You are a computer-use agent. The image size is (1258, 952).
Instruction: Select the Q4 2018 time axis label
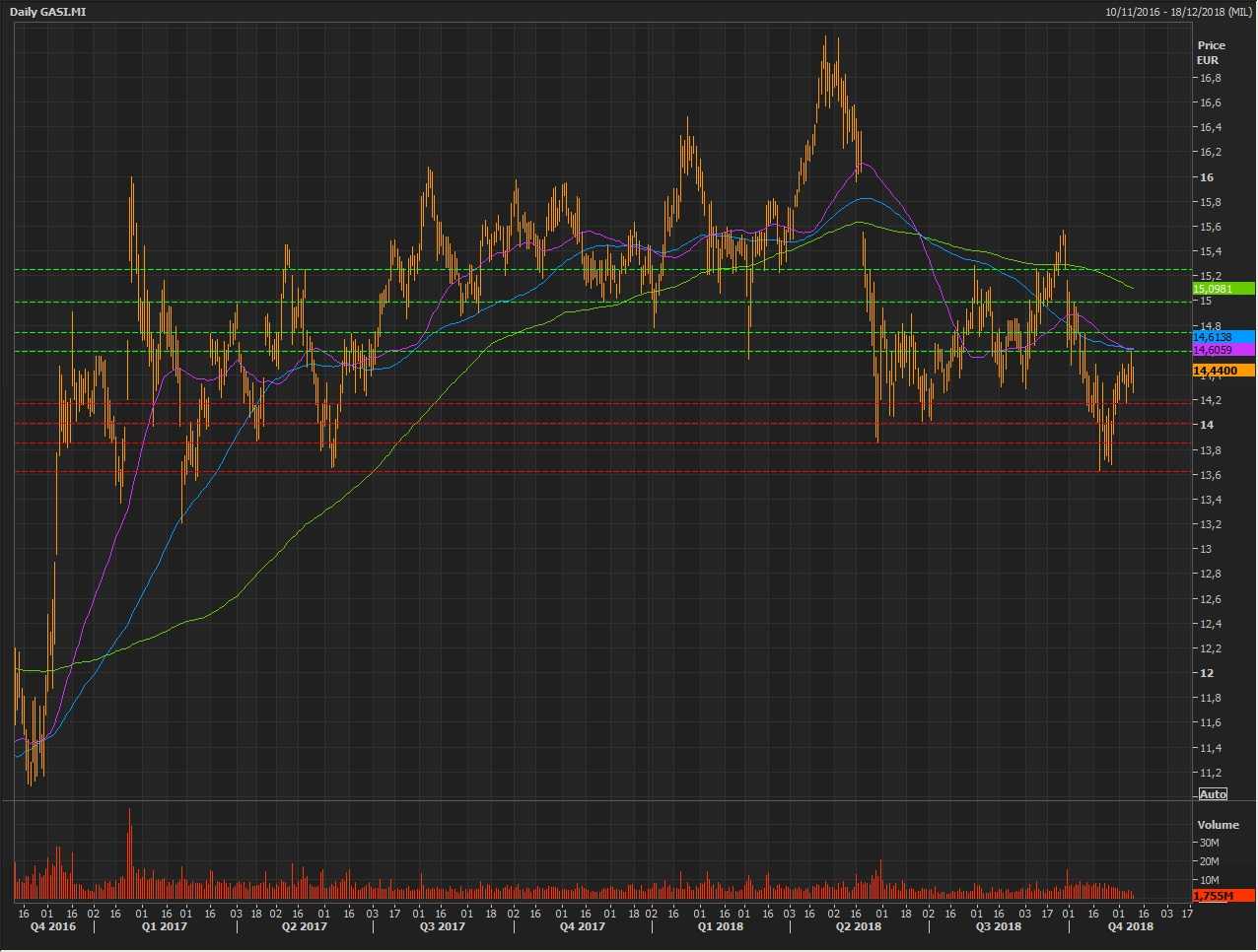(x=1130, y=926)
